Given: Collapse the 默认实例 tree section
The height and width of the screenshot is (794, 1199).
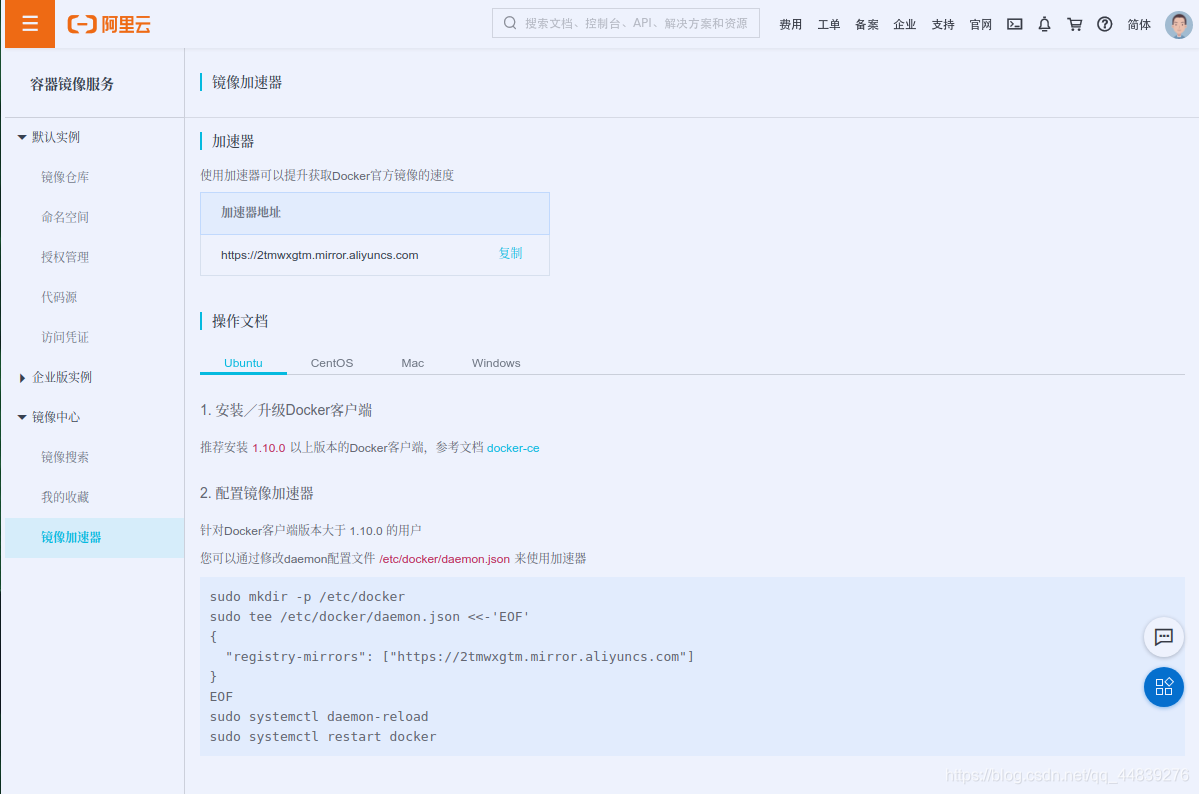Looking at the screenshot, I should pyautogui.click(x=21, y=137).
